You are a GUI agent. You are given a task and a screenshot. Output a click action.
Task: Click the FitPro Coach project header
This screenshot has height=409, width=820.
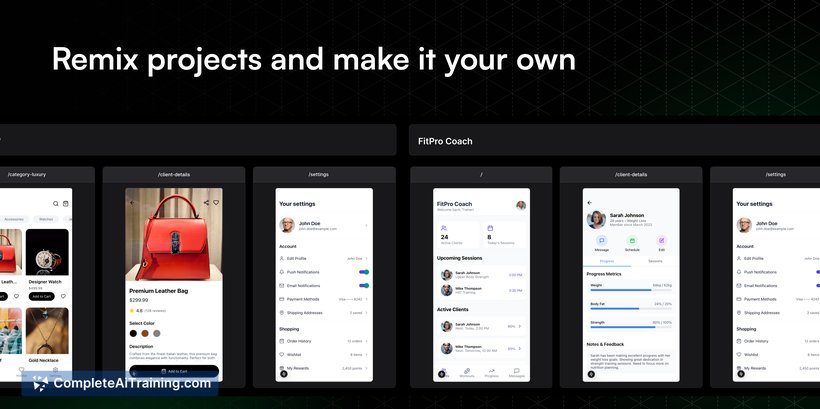tap(614, 141)
